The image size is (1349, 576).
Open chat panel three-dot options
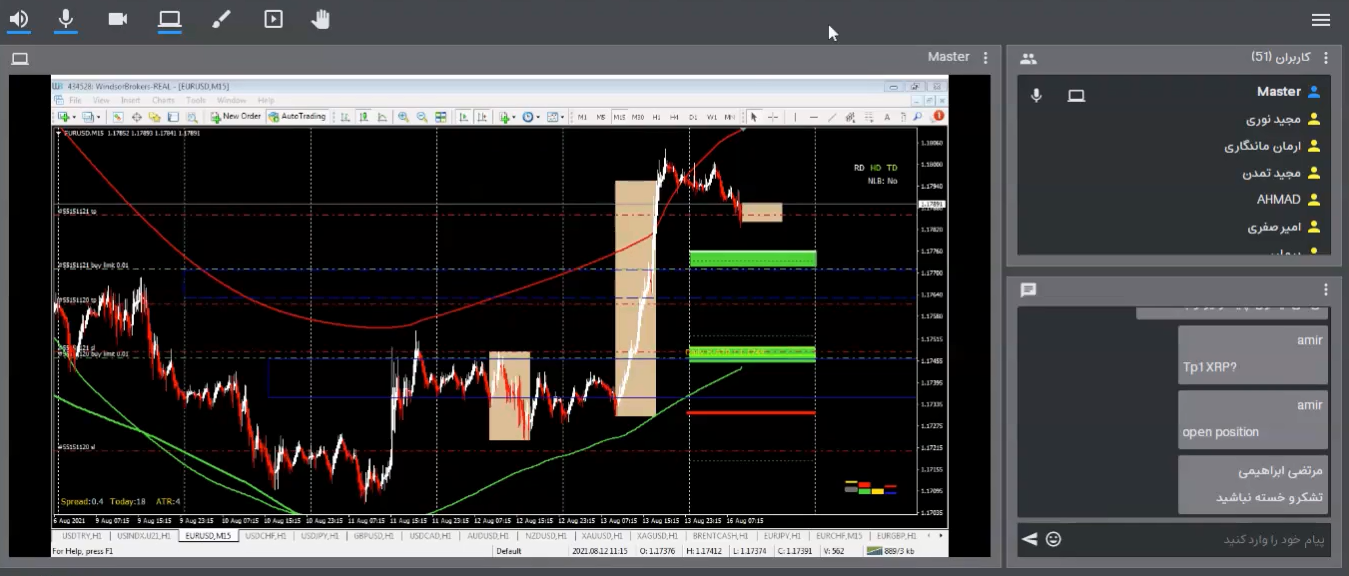click(x=1326, y=290)
